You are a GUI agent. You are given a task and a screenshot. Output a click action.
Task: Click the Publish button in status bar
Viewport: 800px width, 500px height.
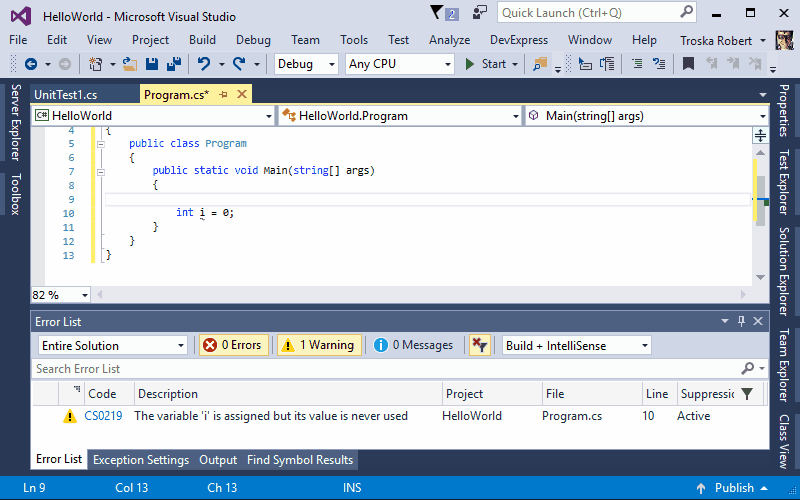pos(733,488)
